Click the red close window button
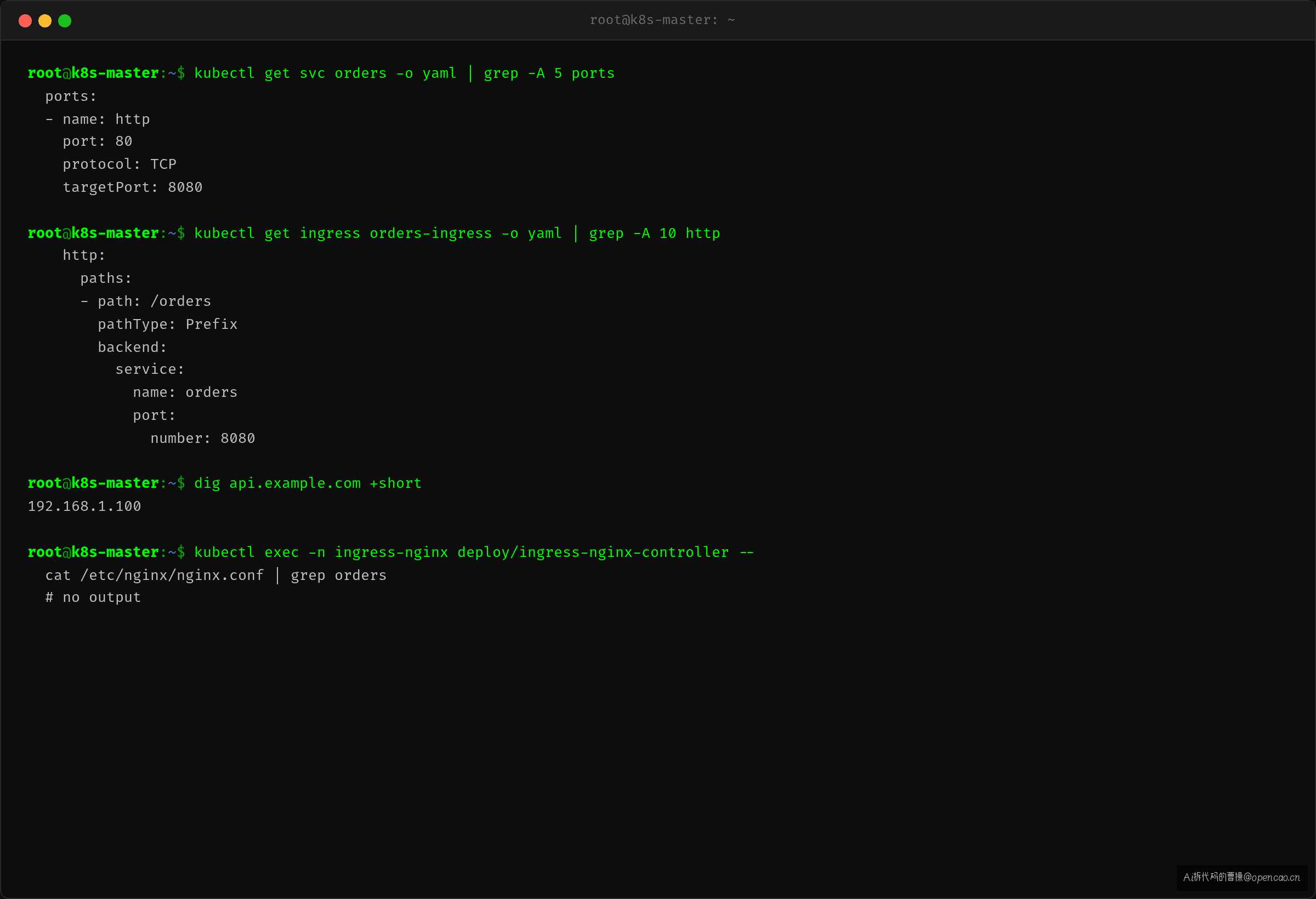The width and height of the screenshot is (1316, 899). tap(25, 21)
